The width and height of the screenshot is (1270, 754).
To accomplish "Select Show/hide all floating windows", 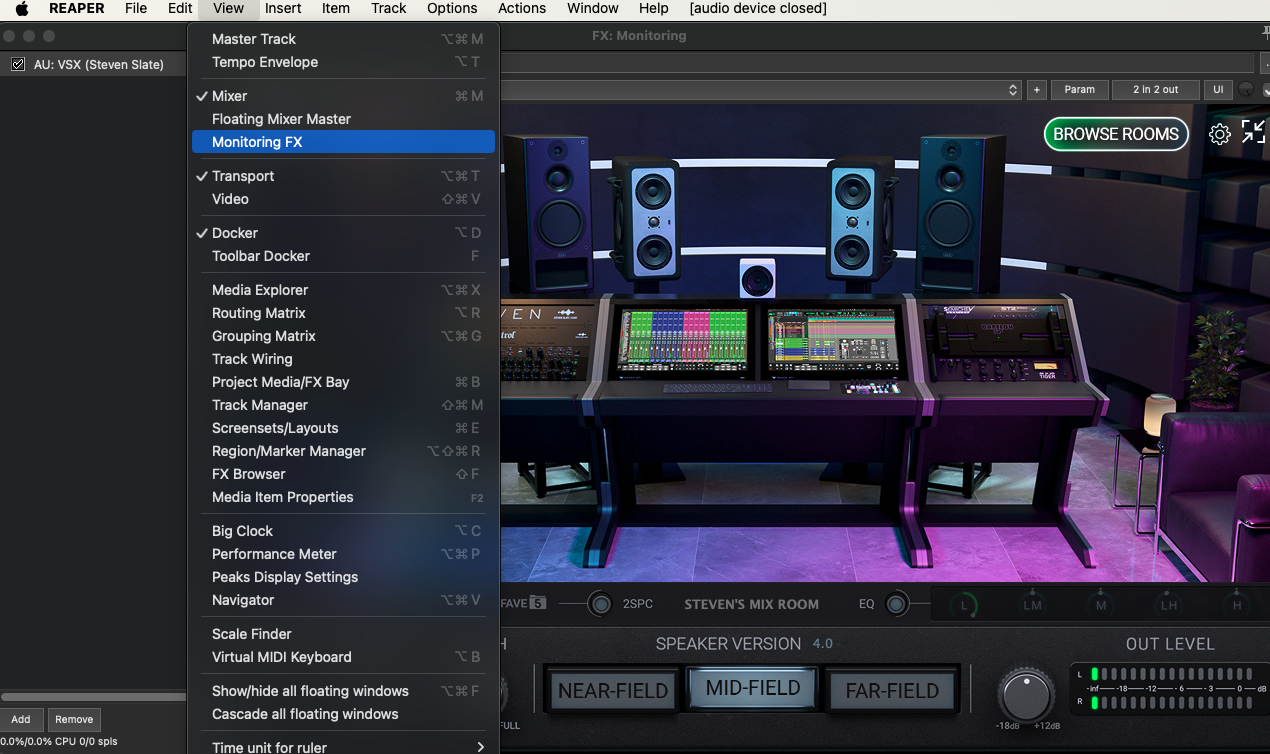I will (x=343, y=691).
